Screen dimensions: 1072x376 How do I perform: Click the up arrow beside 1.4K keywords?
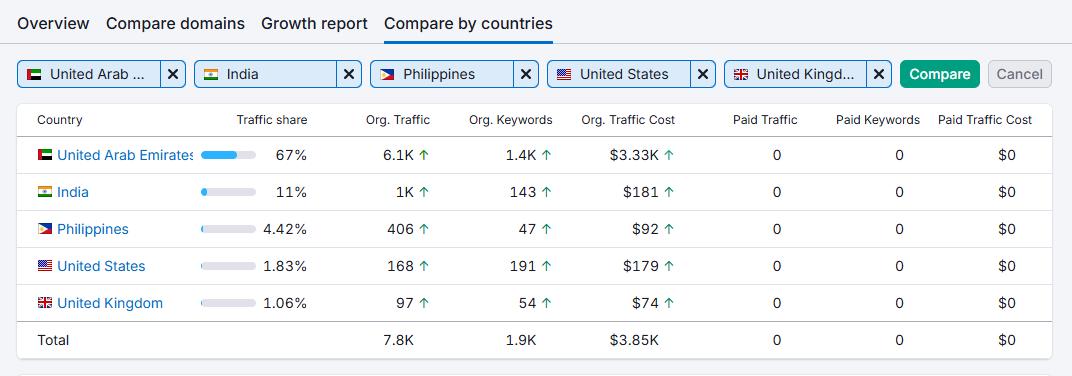point(546,155)
